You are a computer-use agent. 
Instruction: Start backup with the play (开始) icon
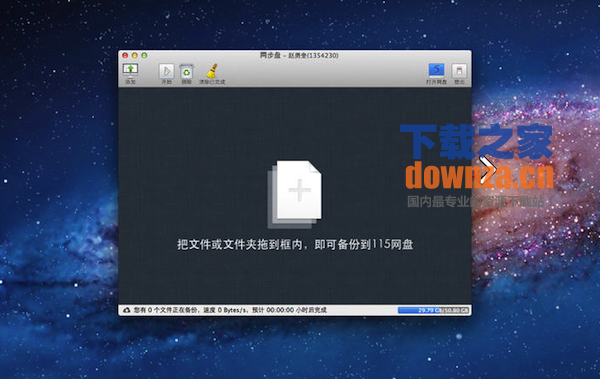pyautogui.click(x=166, y=71)
